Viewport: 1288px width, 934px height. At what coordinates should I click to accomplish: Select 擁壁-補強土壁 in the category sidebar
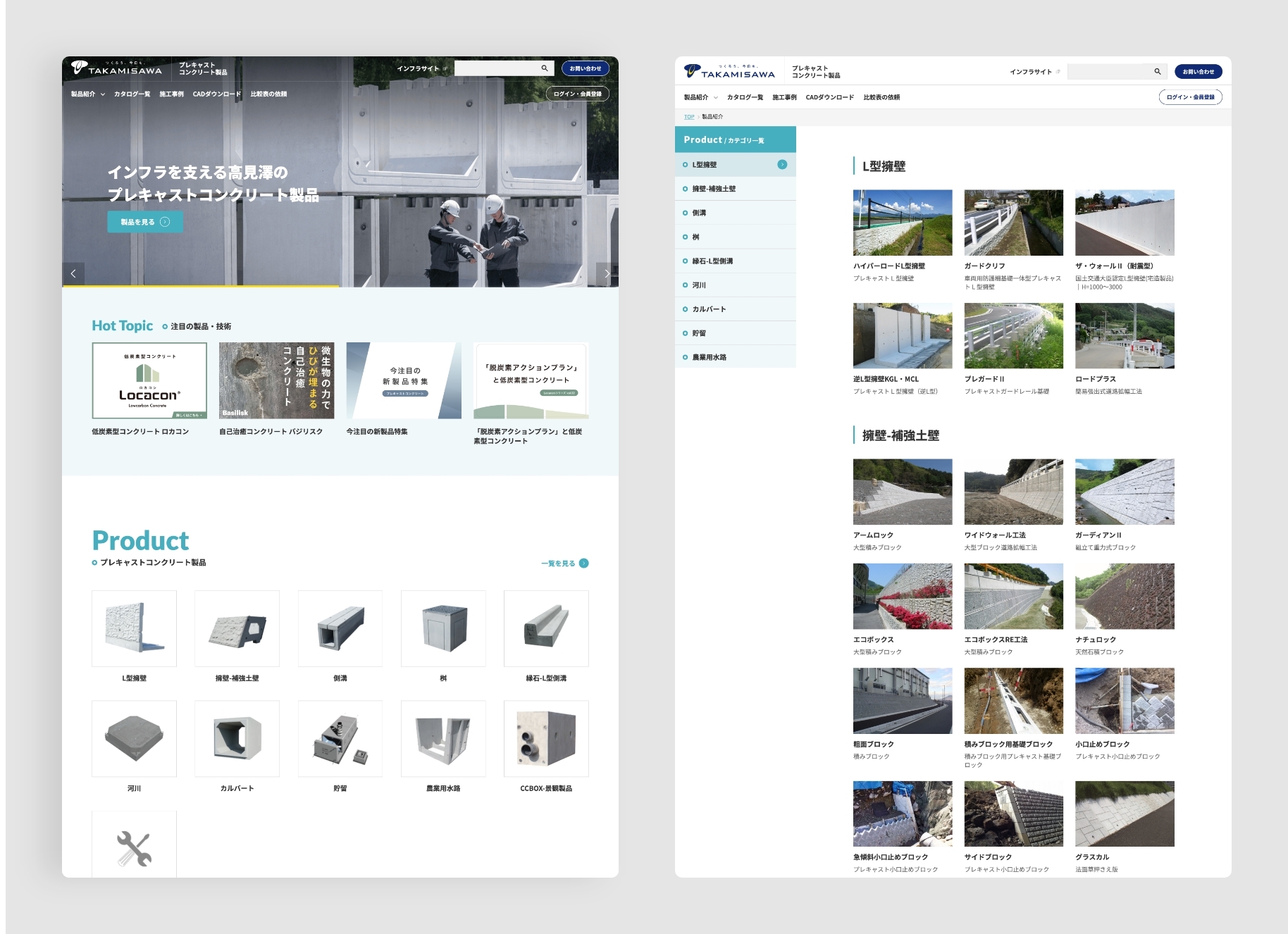pyautogui.click(x=714, y=189)
